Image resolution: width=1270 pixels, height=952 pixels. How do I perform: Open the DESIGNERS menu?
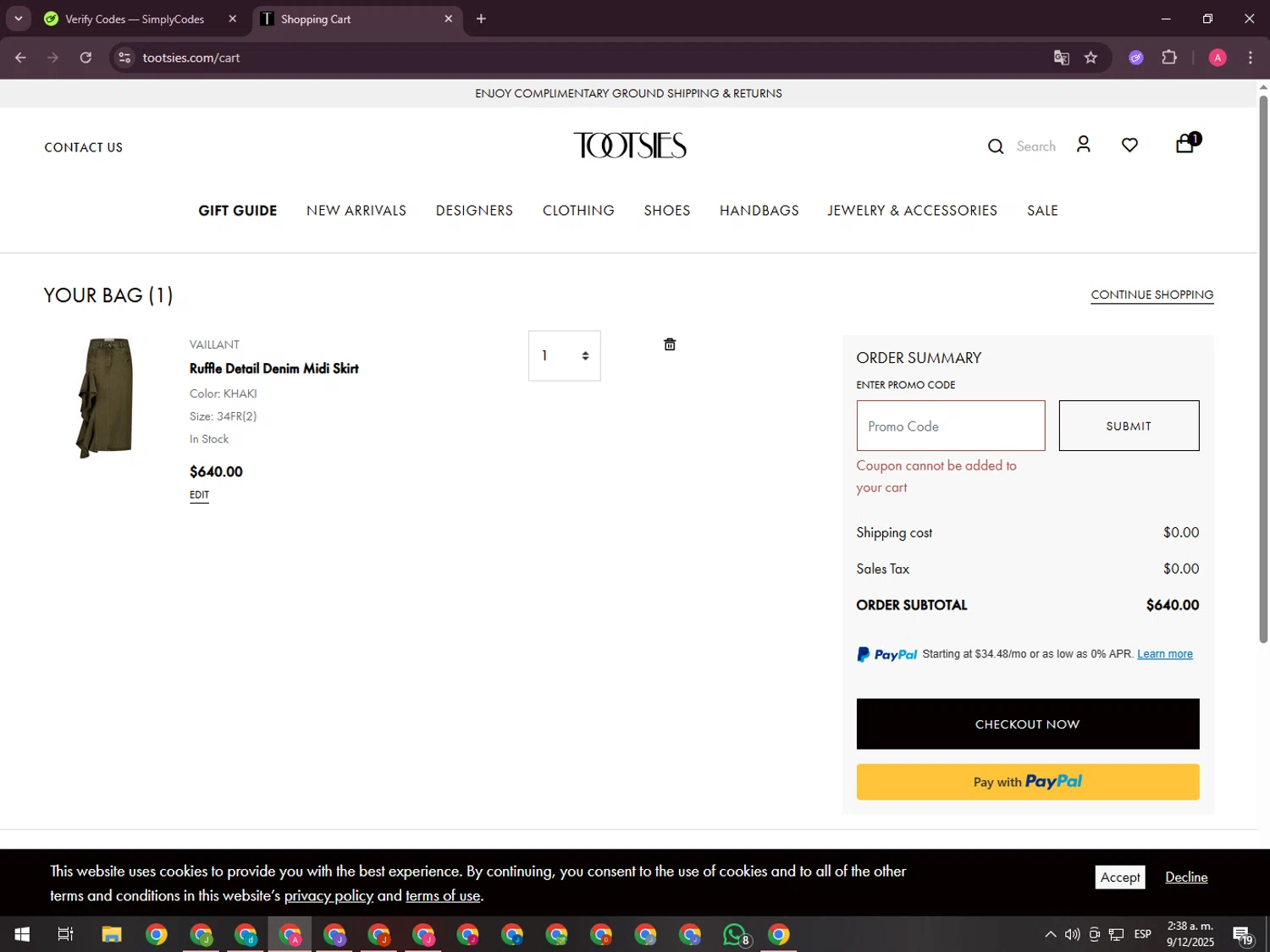pyautogui.click(x=474, y=211)
